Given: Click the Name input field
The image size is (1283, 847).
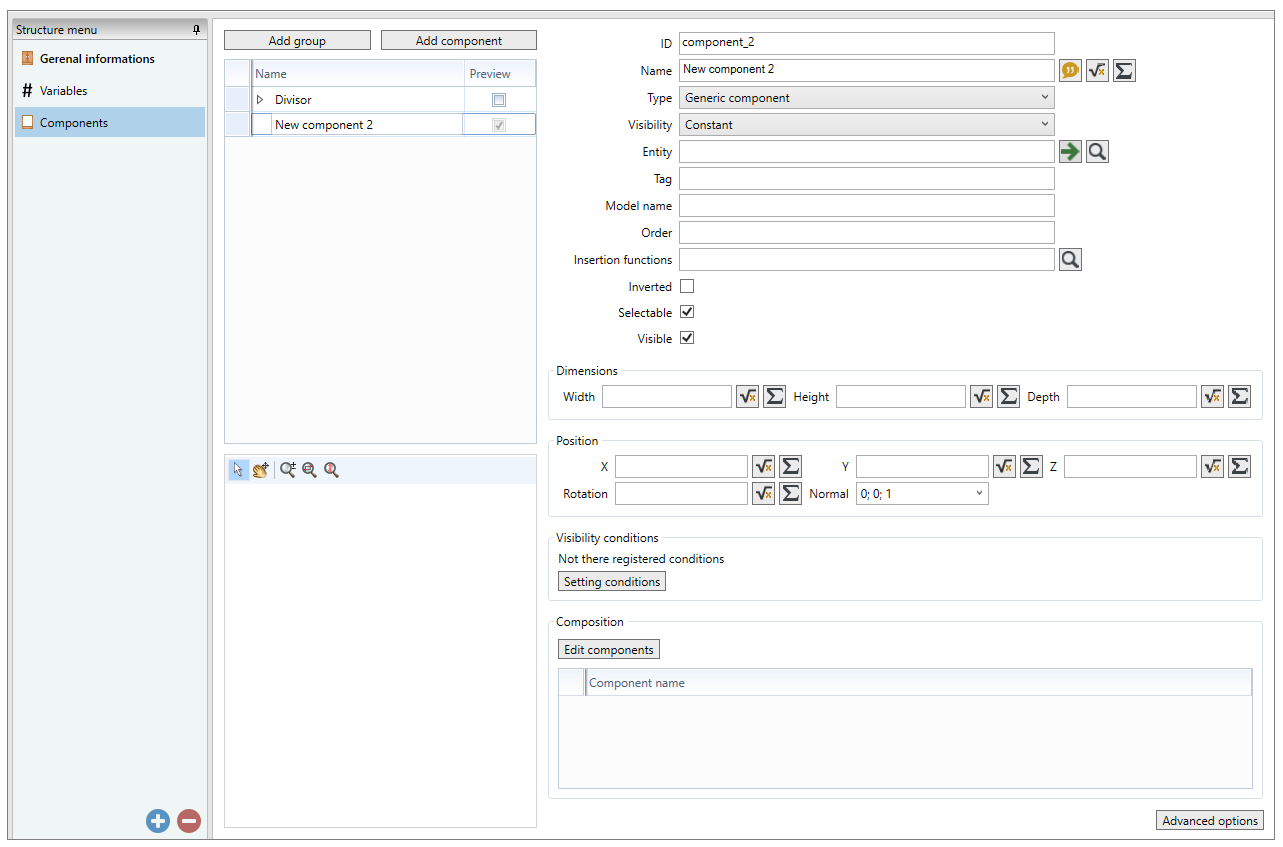Looking at the screenshot, I should point(867,70).
